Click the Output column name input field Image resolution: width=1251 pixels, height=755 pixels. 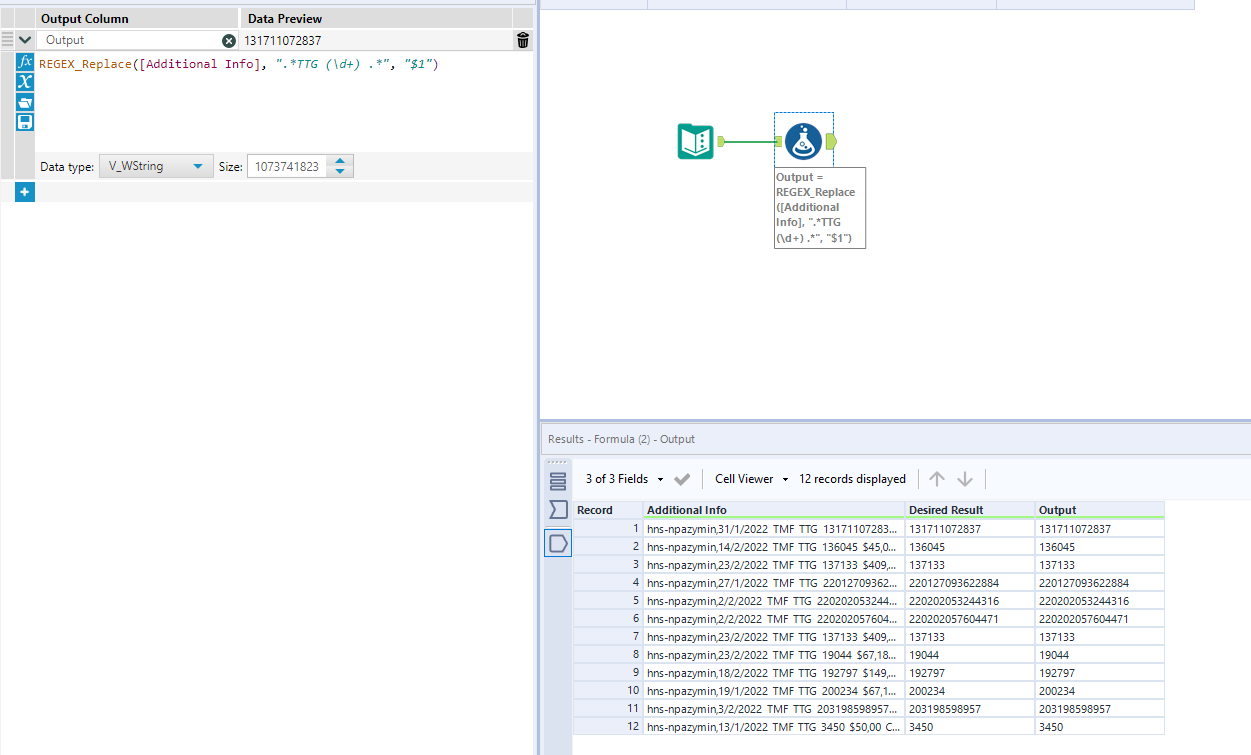click(x=130, y=41)
